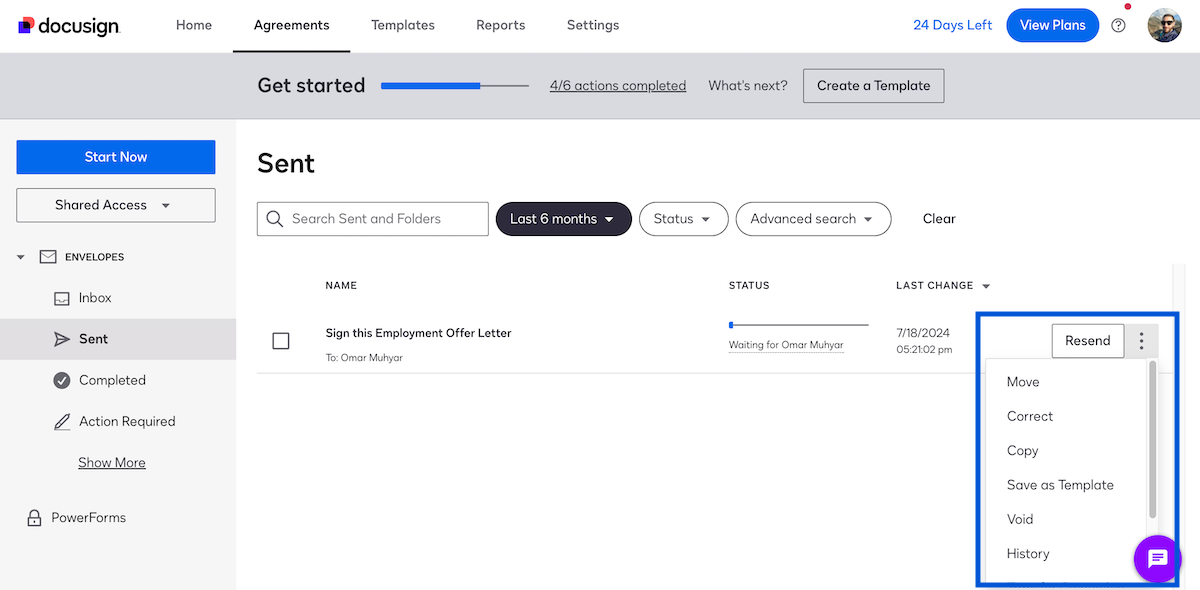Click the Create a Template button

point(872,86)
